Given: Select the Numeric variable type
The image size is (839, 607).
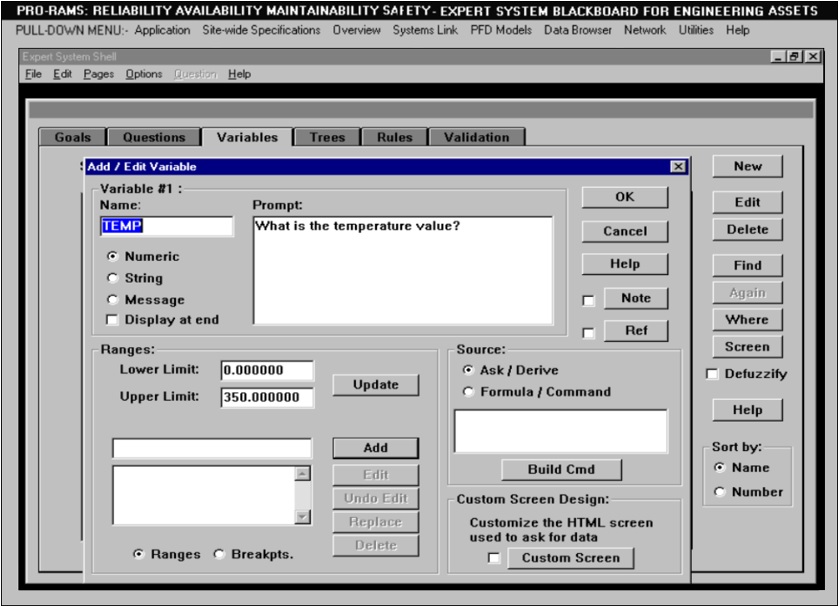Looking at the screenshot, I should pyautogui.click(x=112, y=256).
